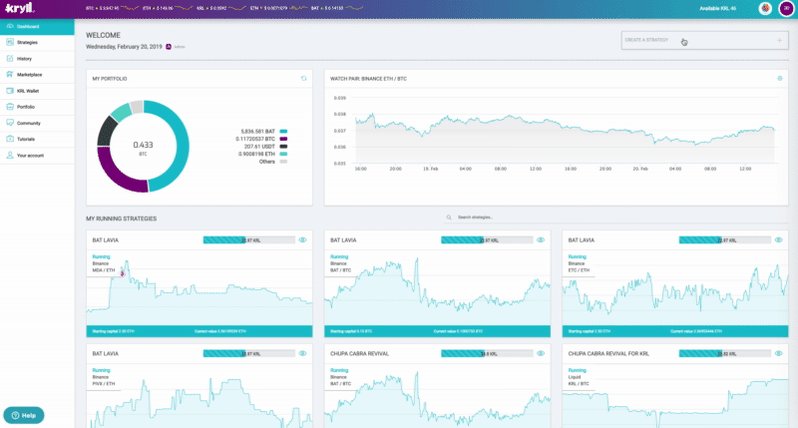
Task: Click the Running status on PIVX/ETH card
Action: (x=101, y=370)
